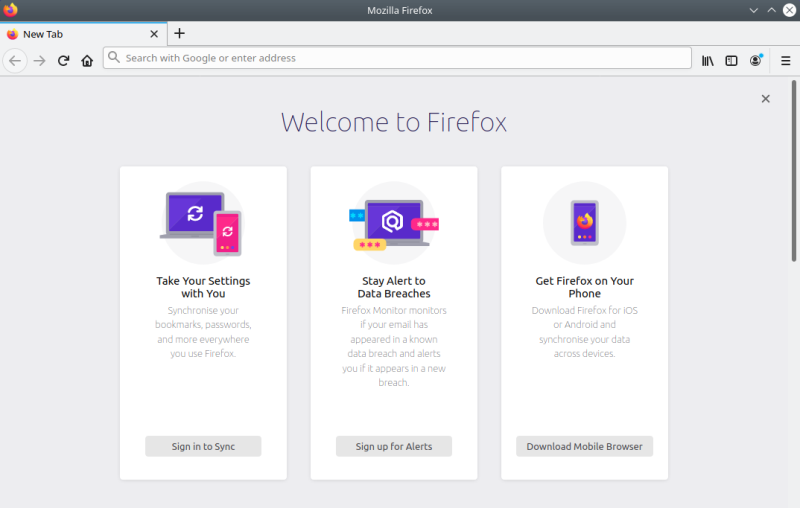Click the Sign up for Alerts button
The image size is (800, 508).
[394, 446]
